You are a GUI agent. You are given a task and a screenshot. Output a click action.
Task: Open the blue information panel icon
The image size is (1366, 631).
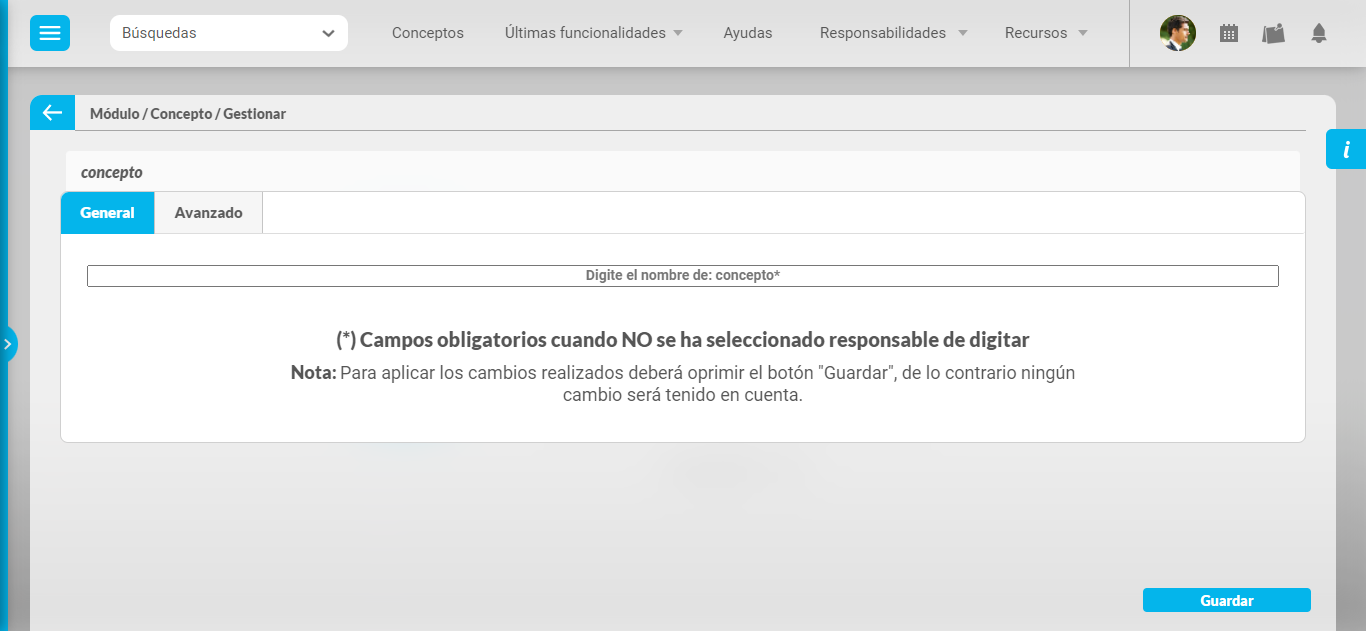(x=1346, y=150)
